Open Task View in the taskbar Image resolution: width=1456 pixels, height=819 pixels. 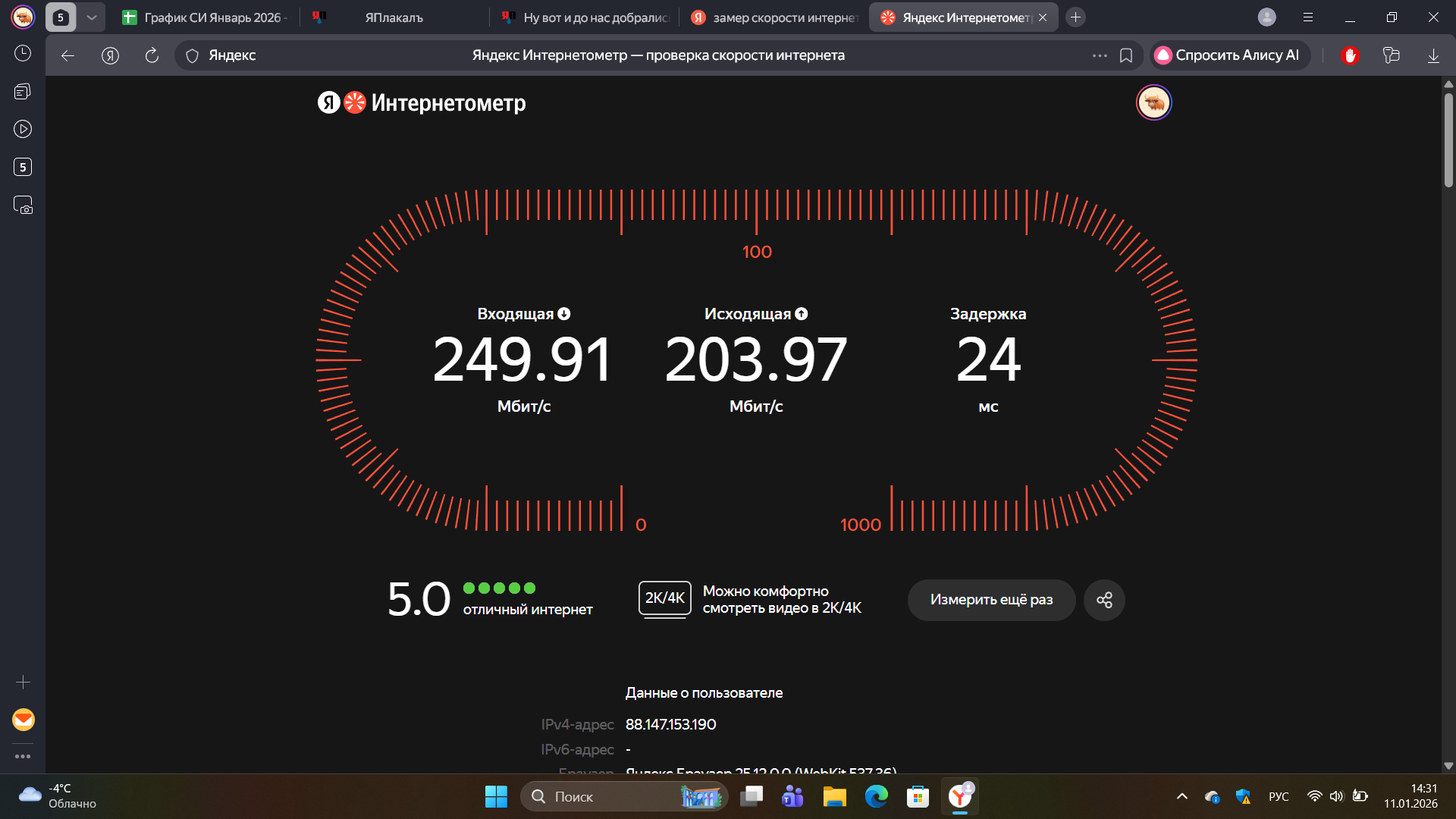752,796
